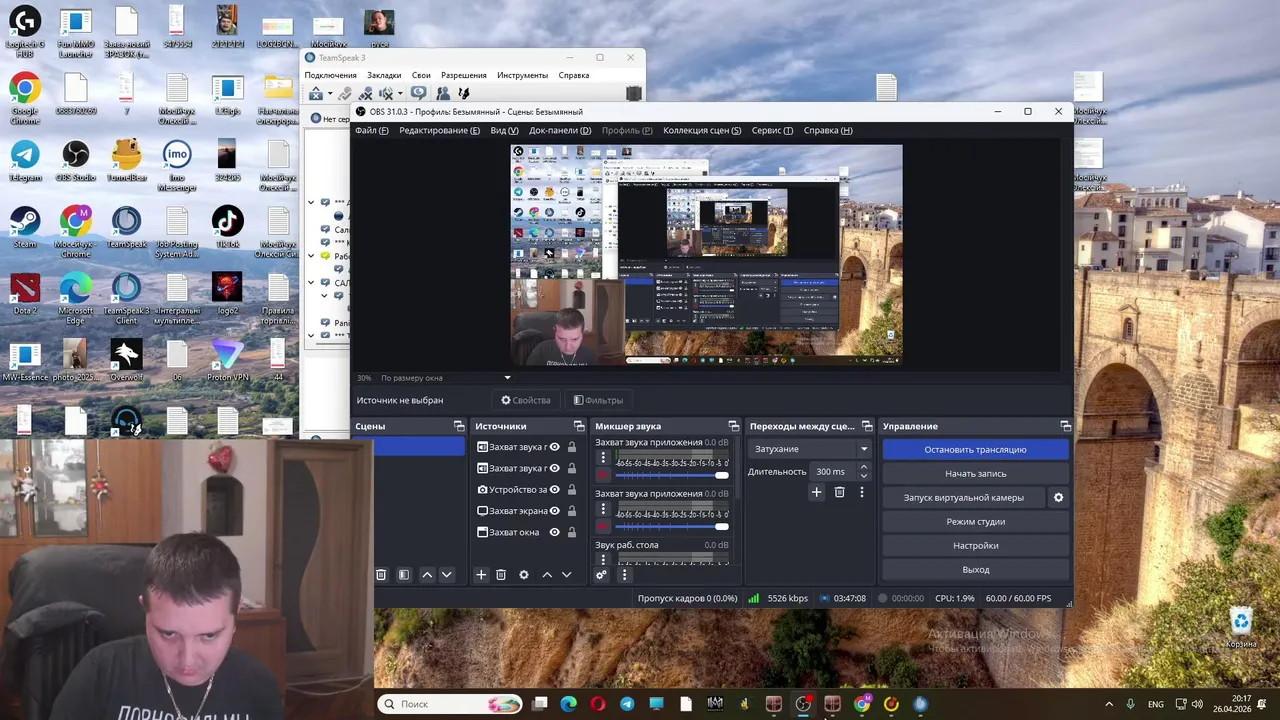Move source down in Источники panel
The width and height of the screenshot is (1280, 720).
tap(566, 575)
